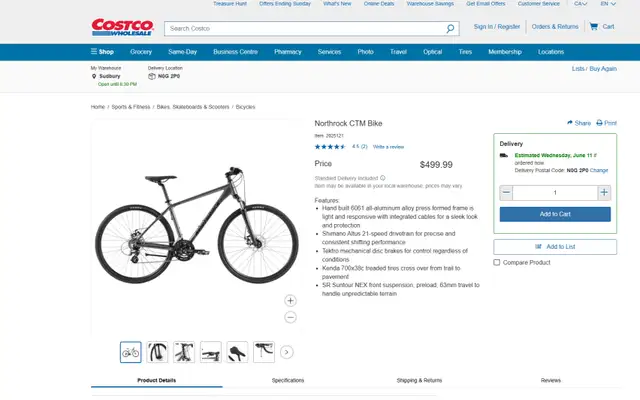640x400 pixels.
Task: Expand the CA country dropdown
Action: (x=580, y=4)
